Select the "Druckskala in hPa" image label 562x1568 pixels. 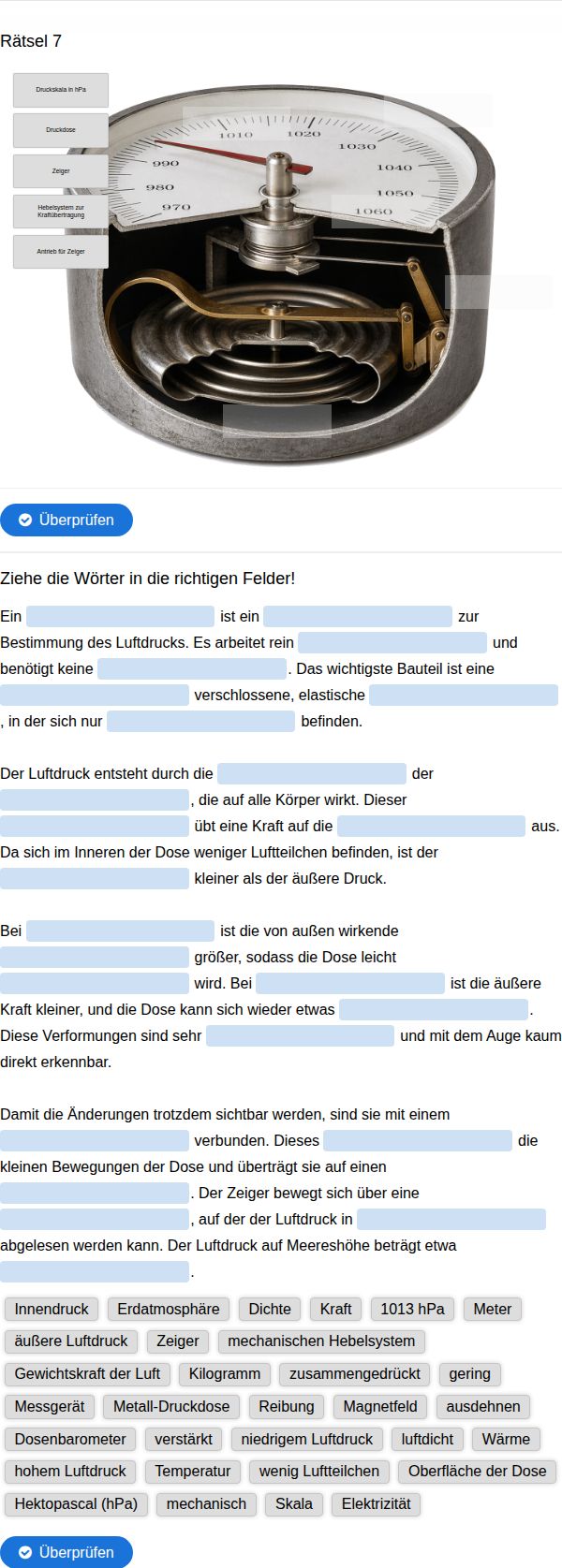click(x=61, y=90)
